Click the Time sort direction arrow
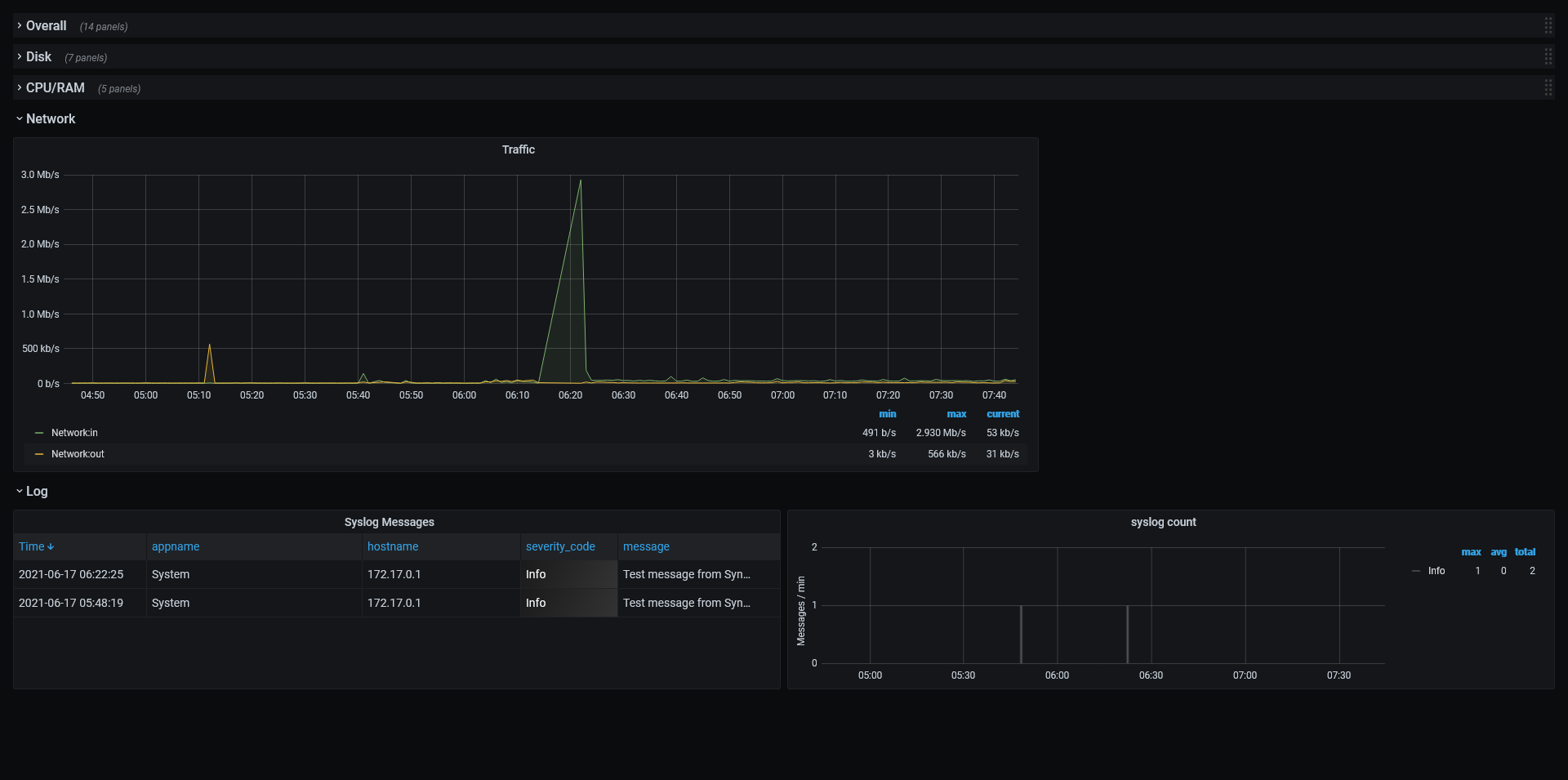The height and width of the screenshot is (780, 1568). [x=51, y=547]
